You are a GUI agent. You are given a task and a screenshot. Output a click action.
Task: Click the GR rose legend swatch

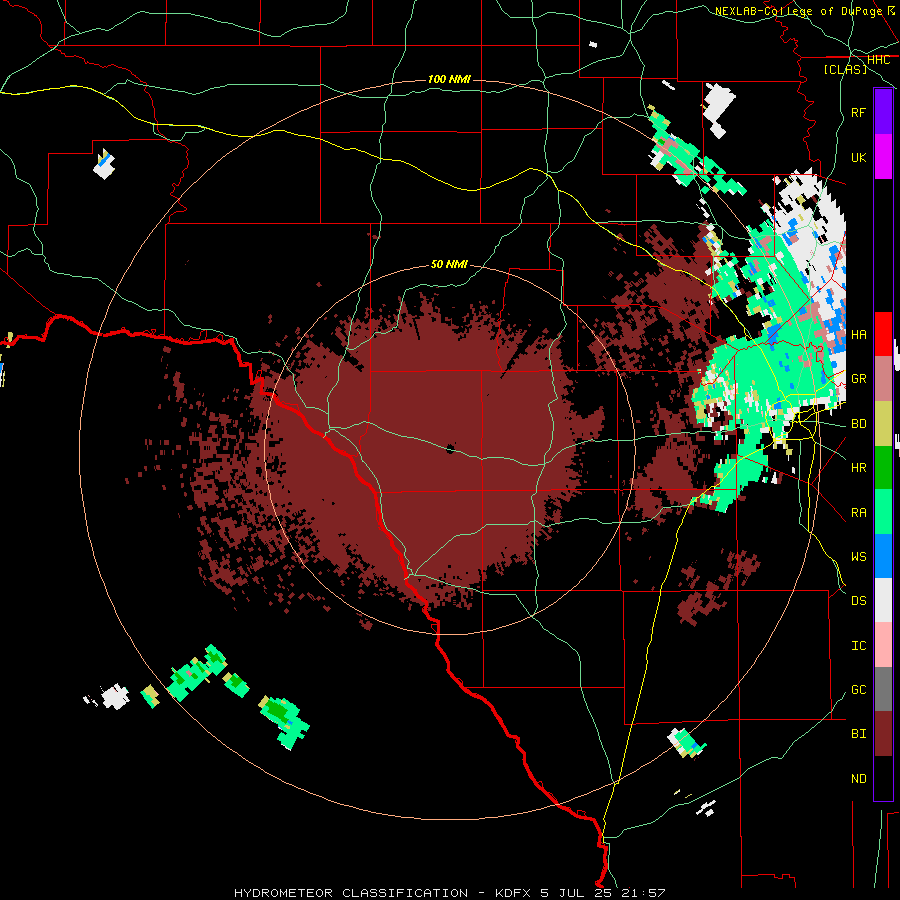[x=883, y=378]
